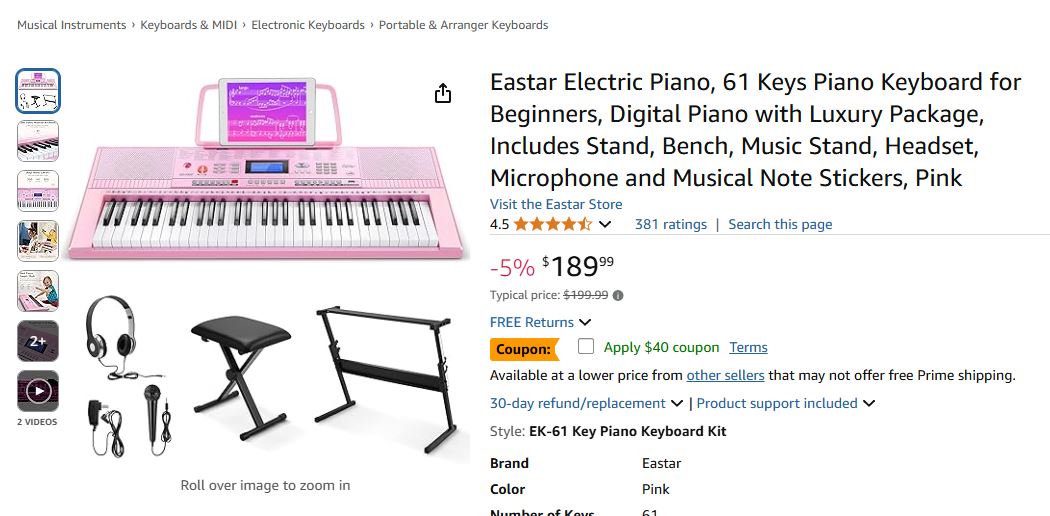The image size is (1050, 516).
Task: Go to Musical Instruments breadcrumb
Action: [x=71, y=25]
